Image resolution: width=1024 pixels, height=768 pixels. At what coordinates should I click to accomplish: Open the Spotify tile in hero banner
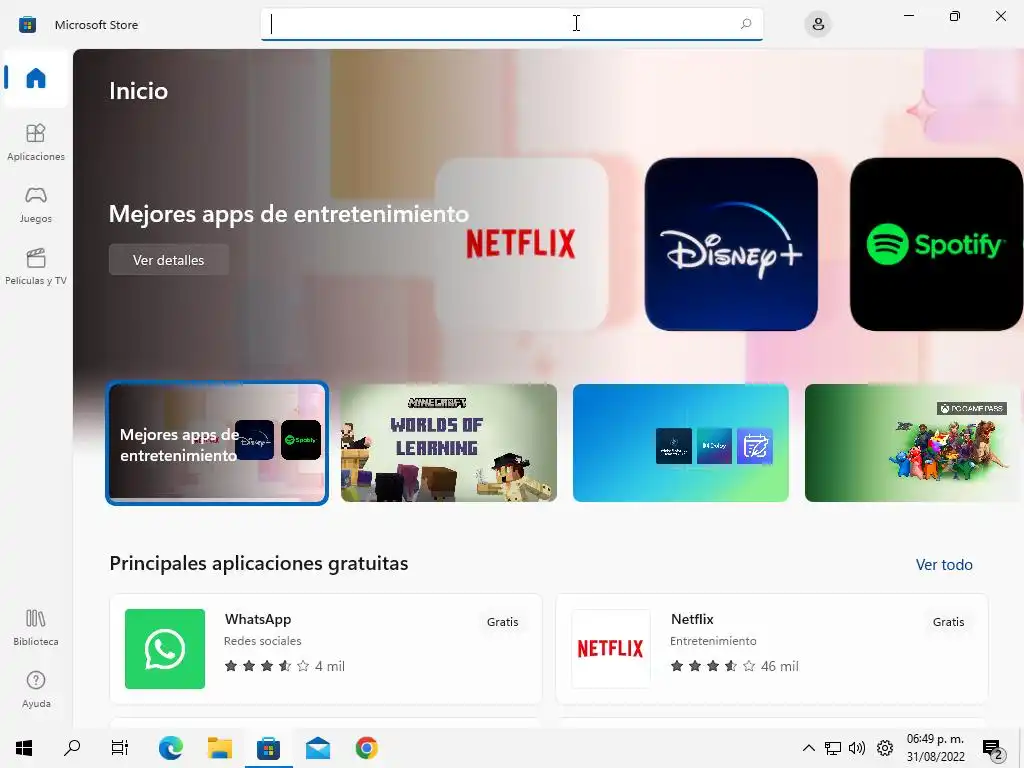(936, 244)
